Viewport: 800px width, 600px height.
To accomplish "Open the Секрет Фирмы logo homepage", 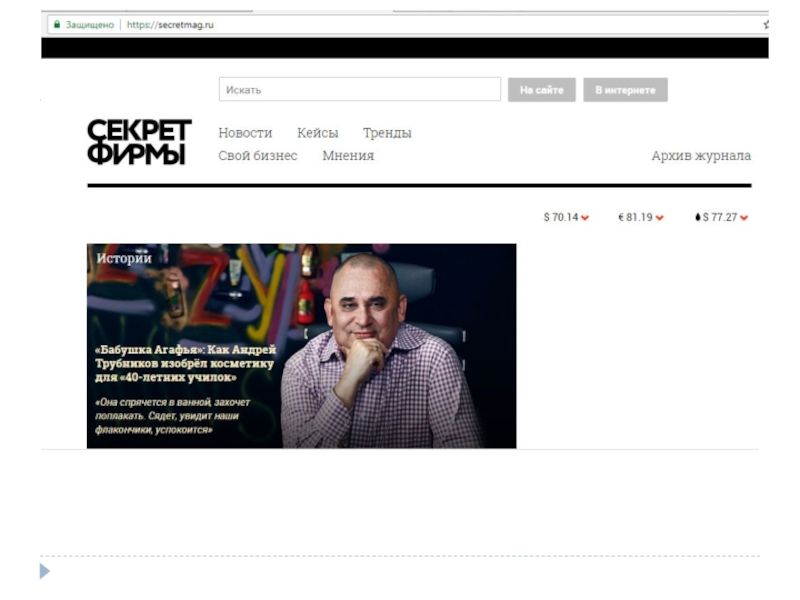I will pos(139,142).
